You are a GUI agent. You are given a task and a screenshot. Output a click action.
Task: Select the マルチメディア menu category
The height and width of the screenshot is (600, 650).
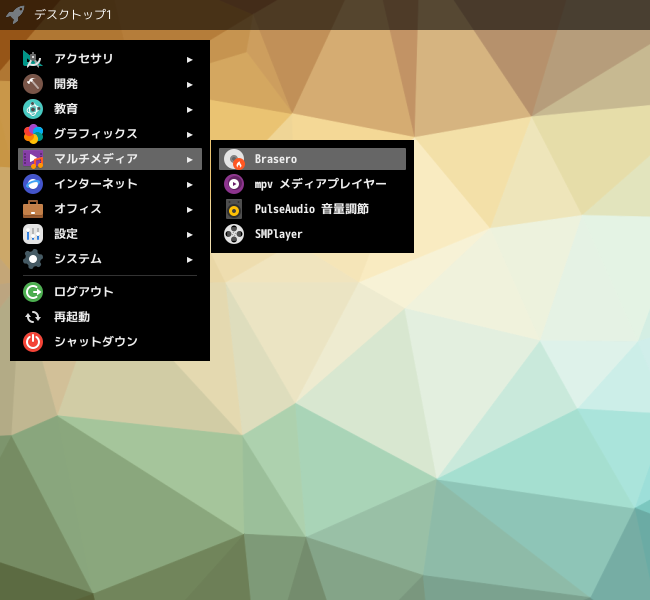(110, 159)
